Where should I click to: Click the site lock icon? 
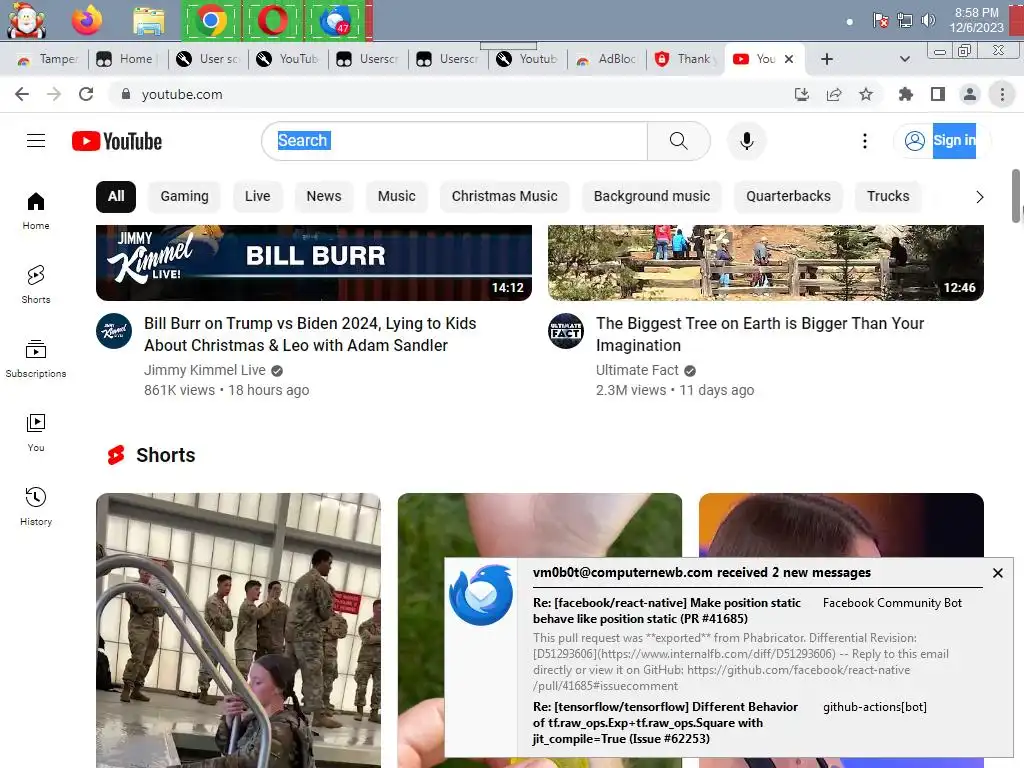click(125, 94)
